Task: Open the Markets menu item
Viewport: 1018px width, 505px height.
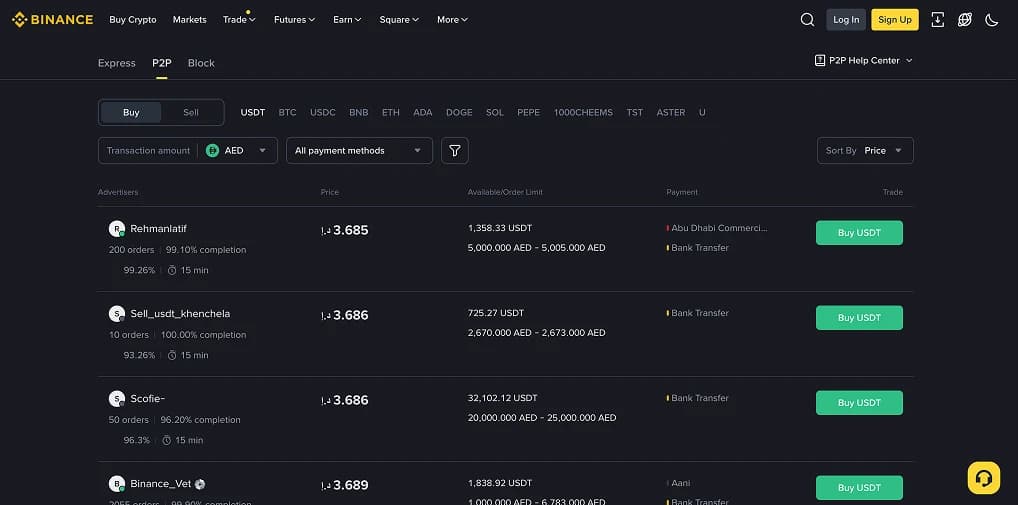Action: click(190, 19)
